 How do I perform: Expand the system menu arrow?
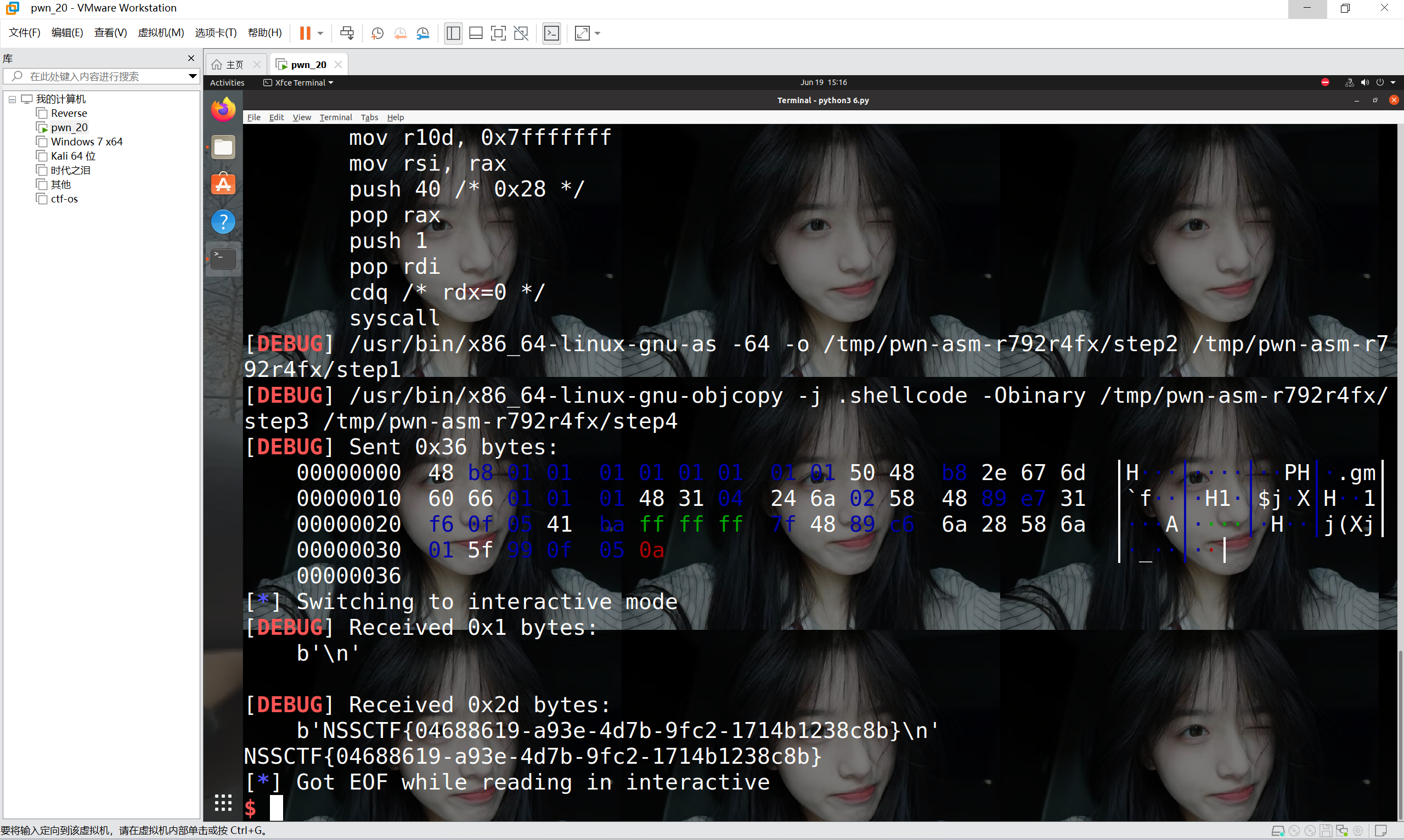(x=1392, y=83)
